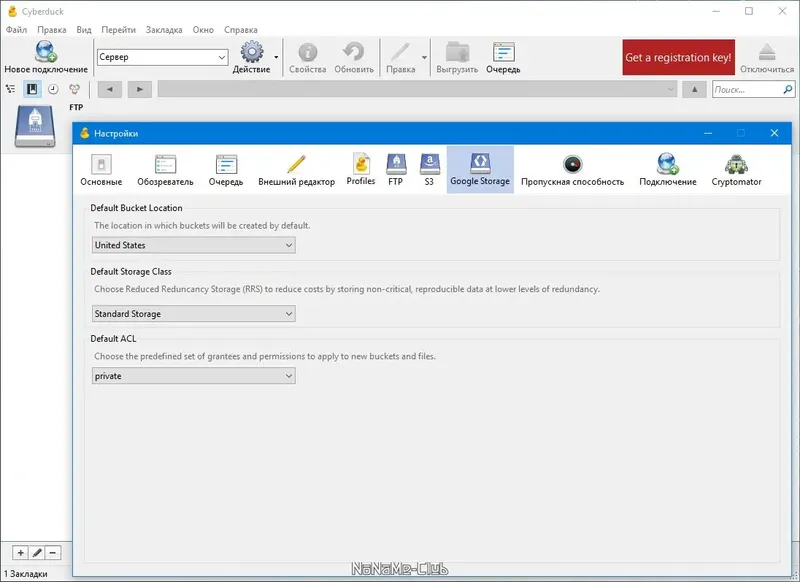Open the Основные preferences tab
Screen dimensions: 800x582
(x=101, y=170)
